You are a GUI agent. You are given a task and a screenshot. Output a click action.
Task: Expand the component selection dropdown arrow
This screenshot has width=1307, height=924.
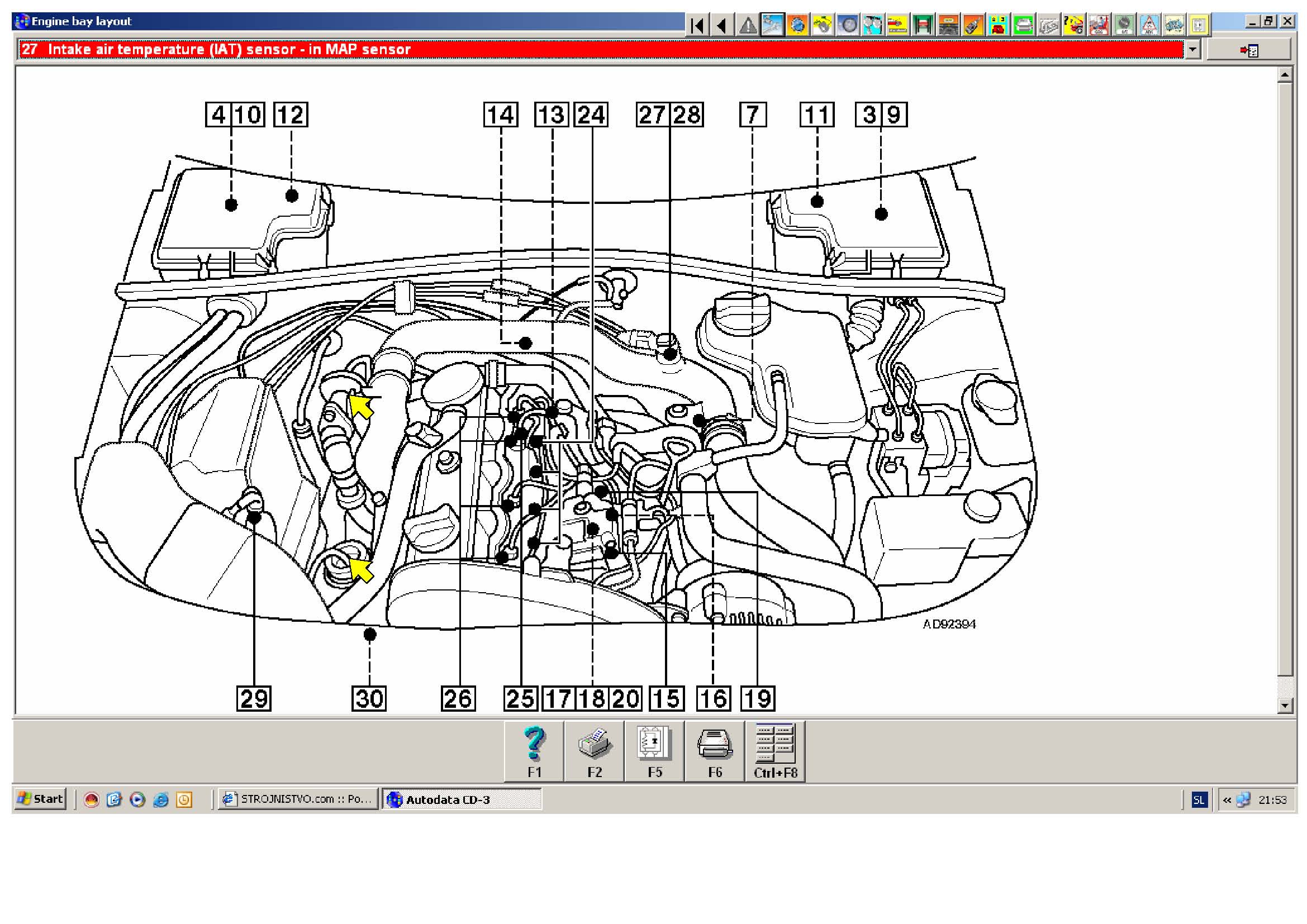point(1192,50)
